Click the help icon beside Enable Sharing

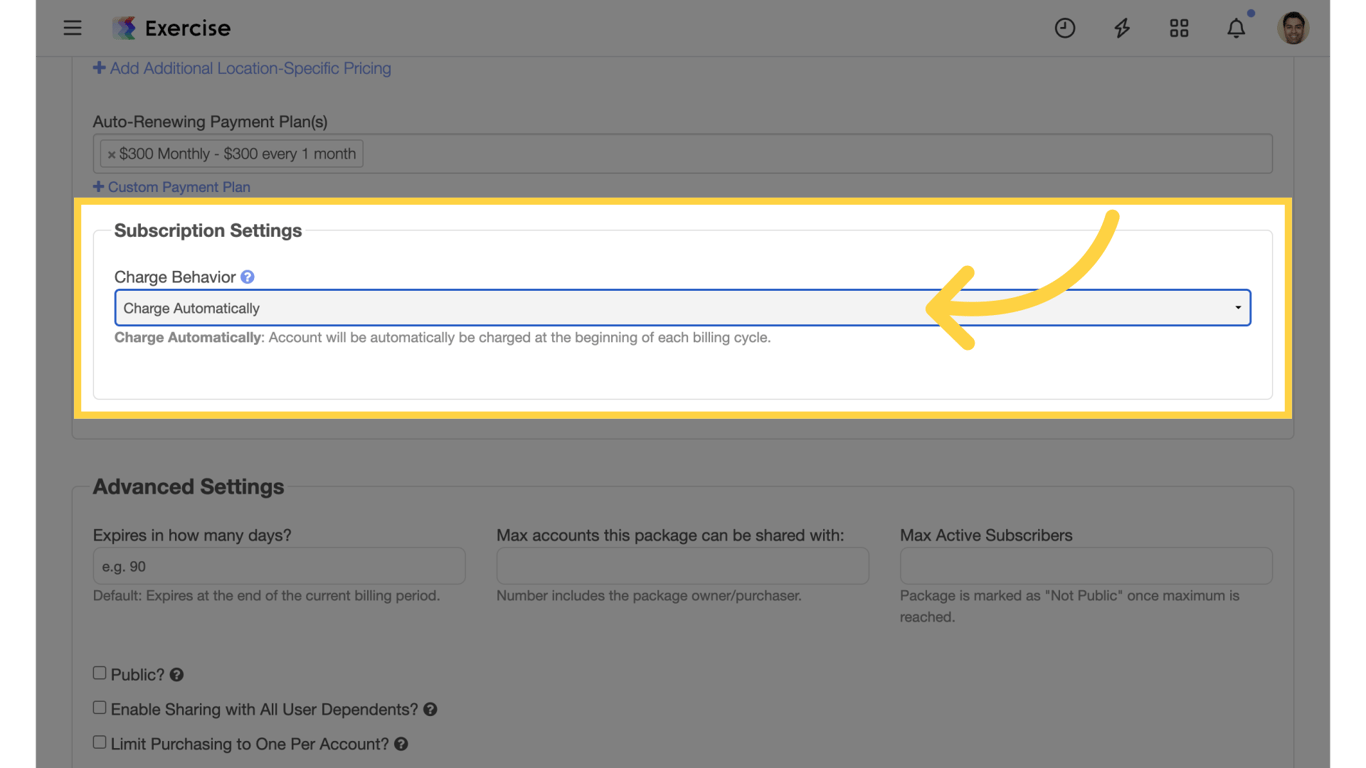(430, 708)
